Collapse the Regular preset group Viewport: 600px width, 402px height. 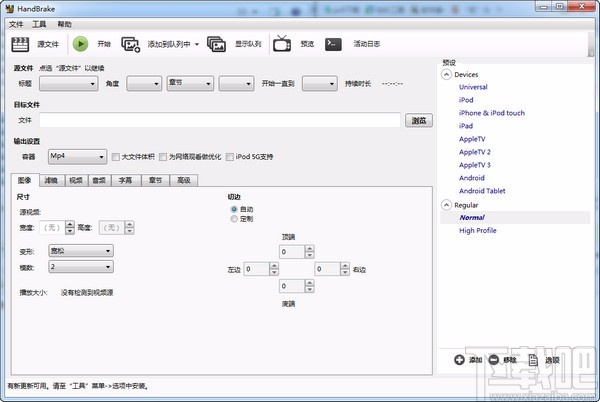tap(446, 205)
